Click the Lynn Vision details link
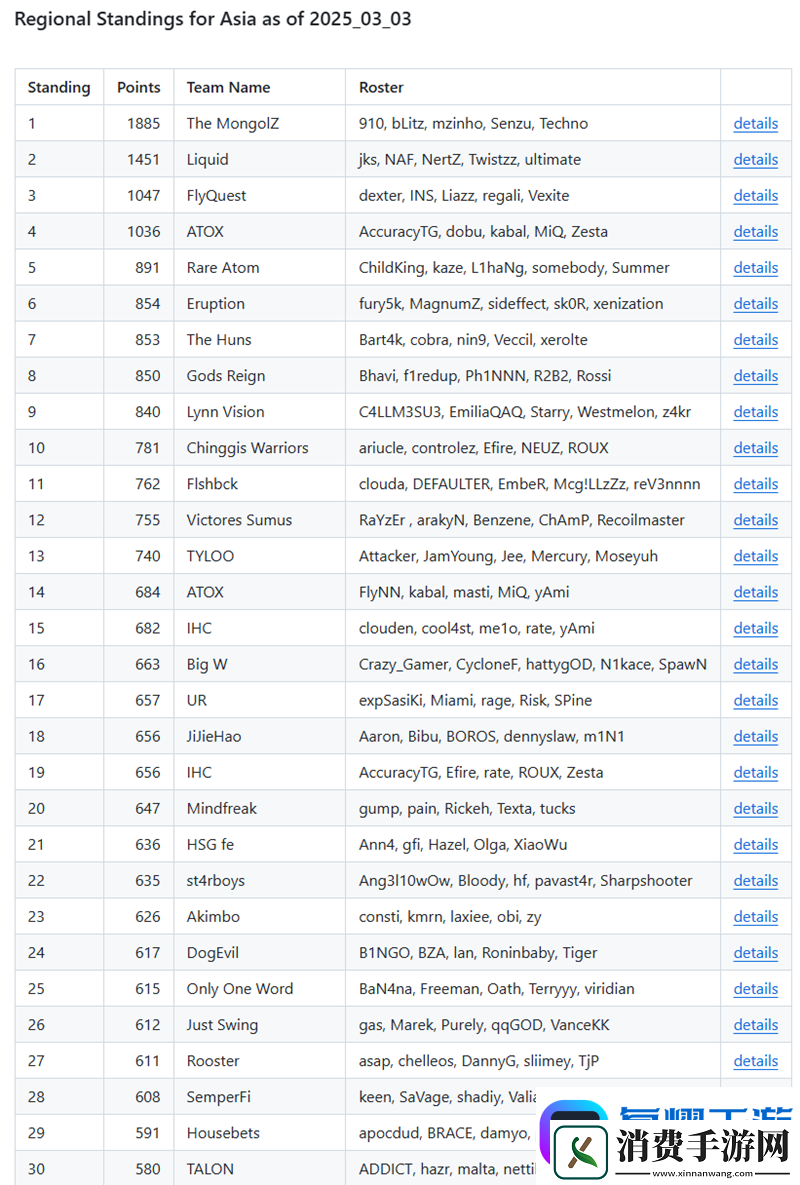800x1185 pixels. click(755, 412)
